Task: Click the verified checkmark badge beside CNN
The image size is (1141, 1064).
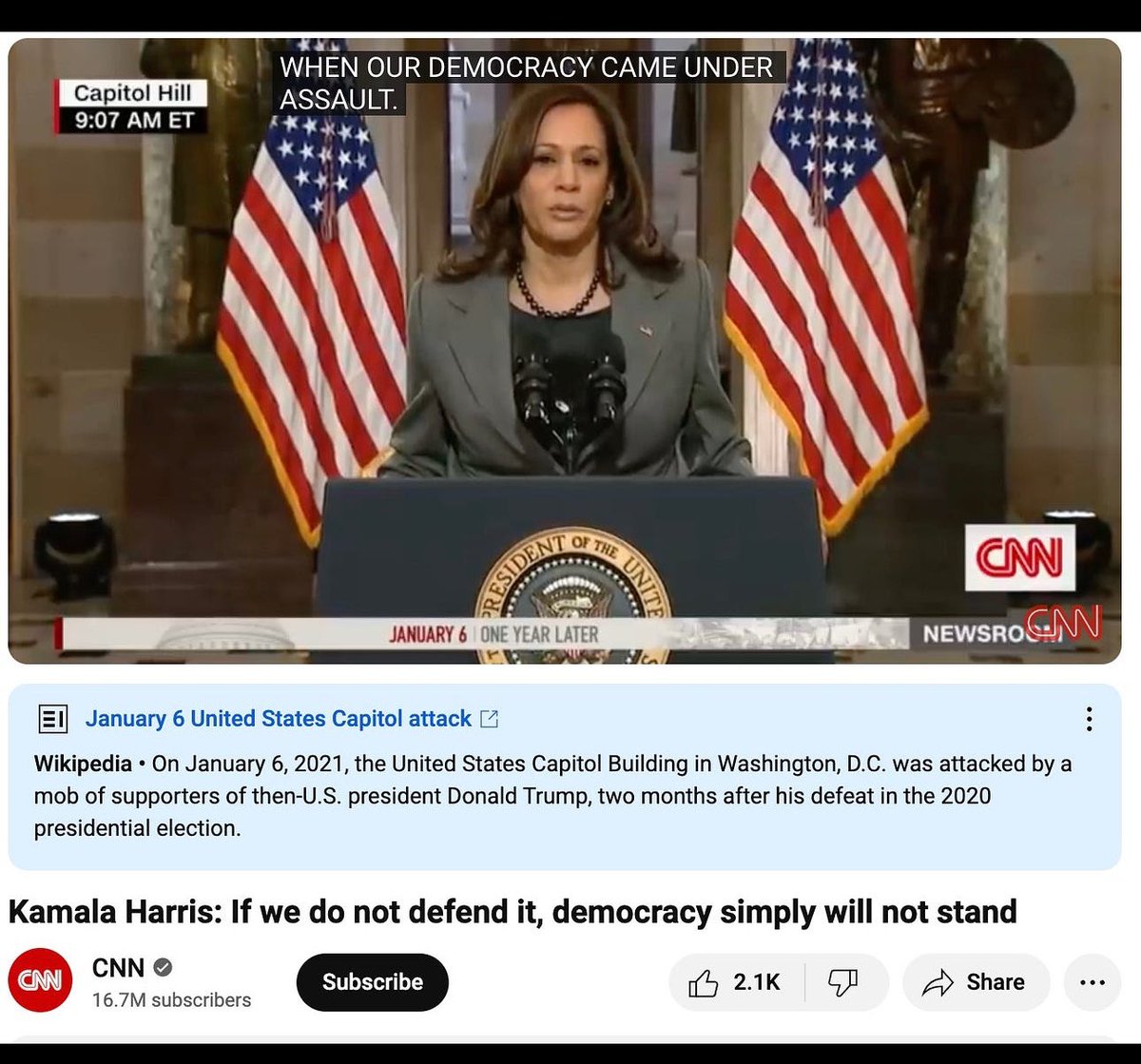Action: (163, 968)
